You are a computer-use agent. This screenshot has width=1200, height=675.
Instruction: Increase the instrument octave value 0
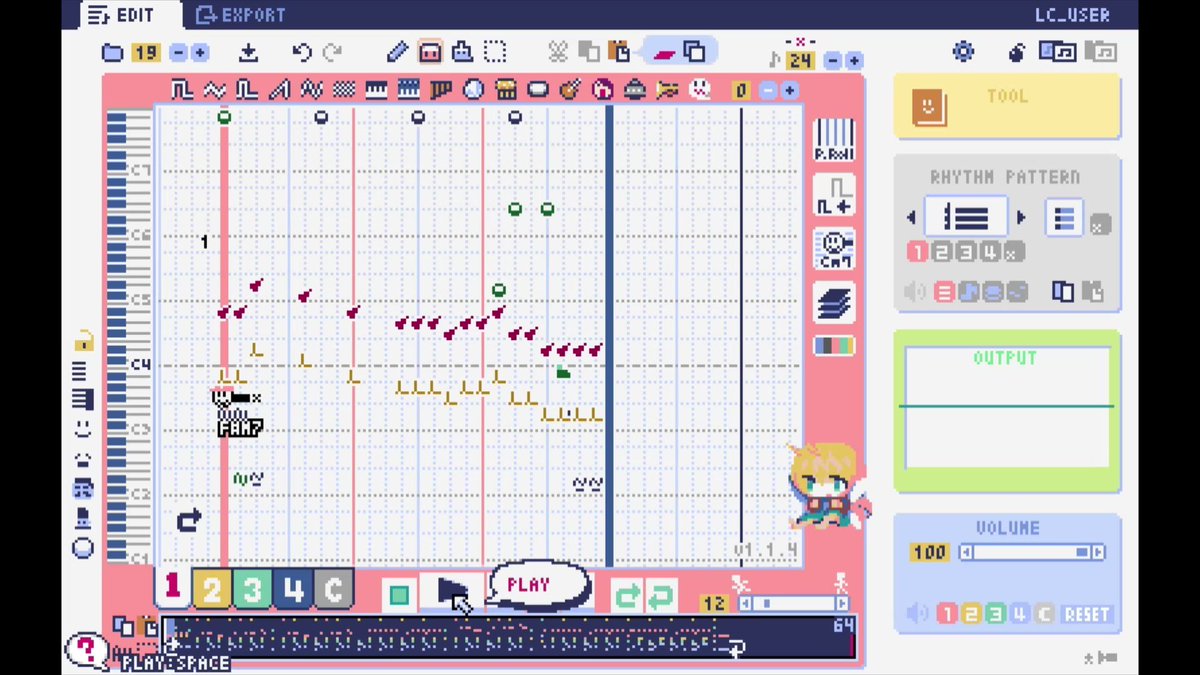789,91
